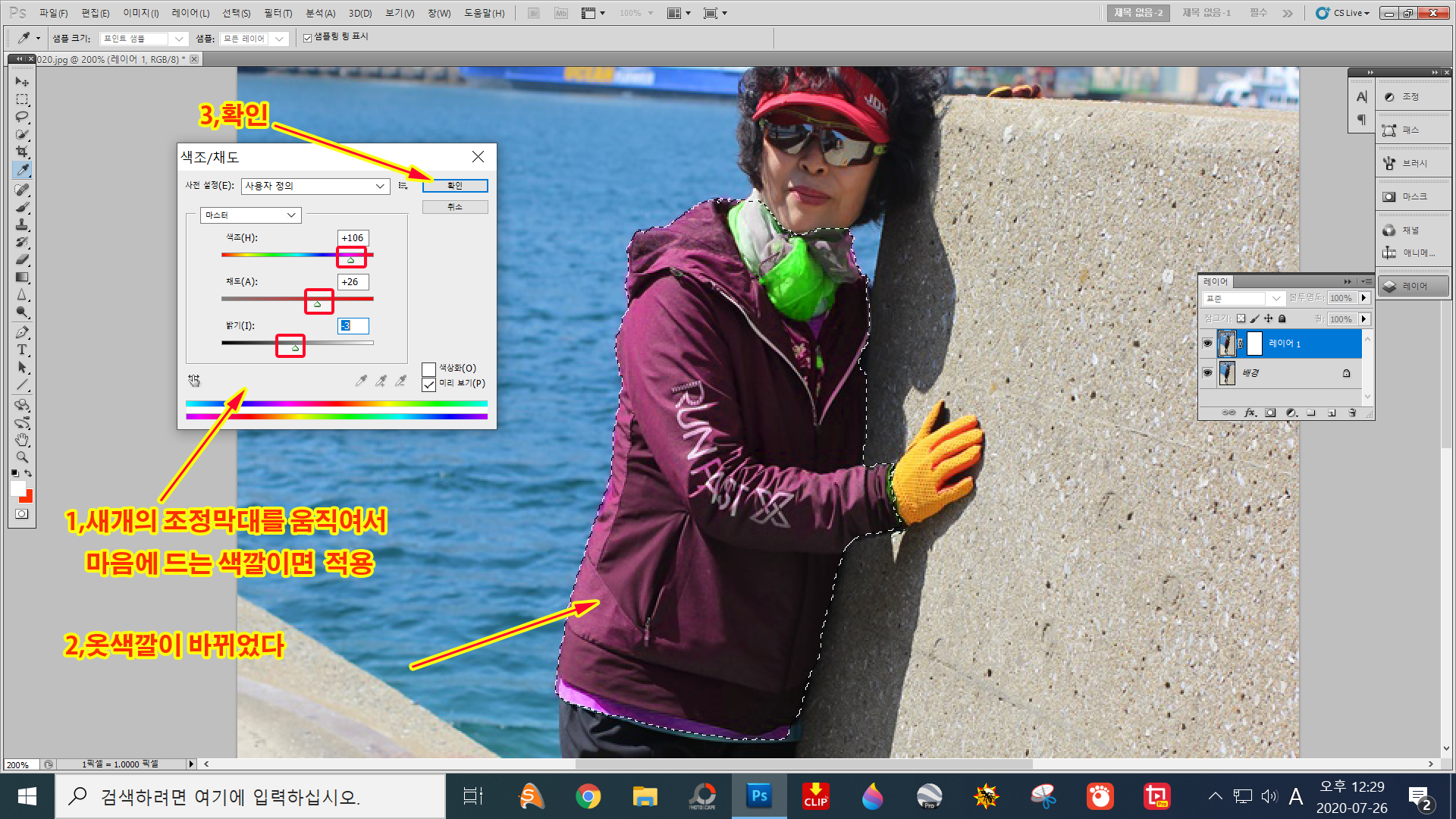This screenshot has width=1456, height=819.
Task: Click the 취소 cancel button
Action: click(454, 207)
